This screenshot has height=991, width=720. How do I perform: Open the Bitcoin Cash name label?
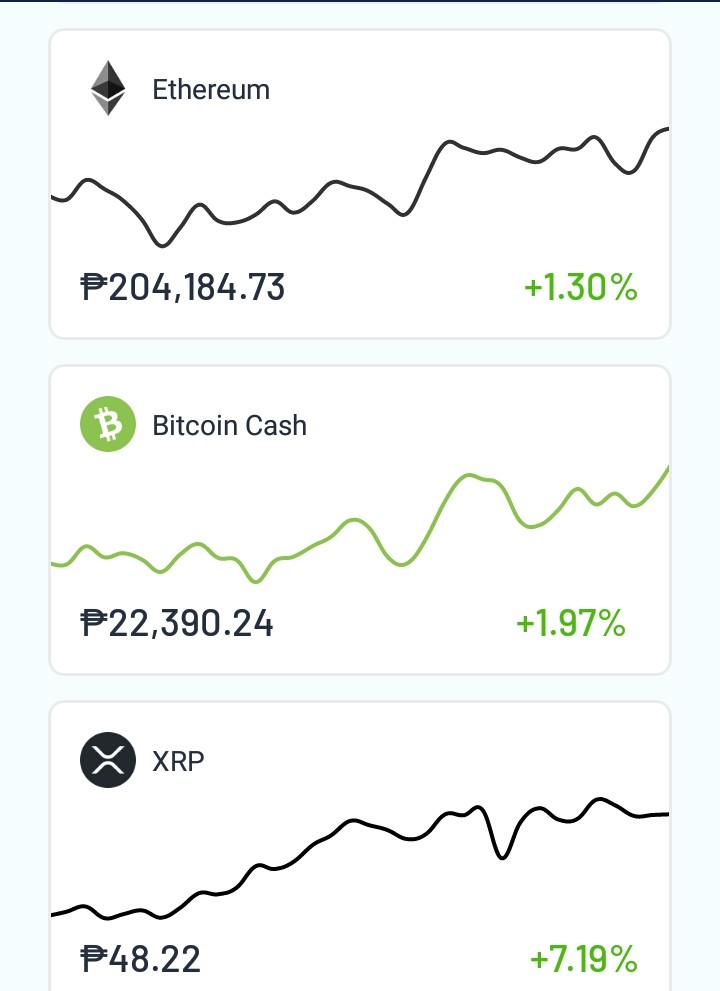coord(229,425)
